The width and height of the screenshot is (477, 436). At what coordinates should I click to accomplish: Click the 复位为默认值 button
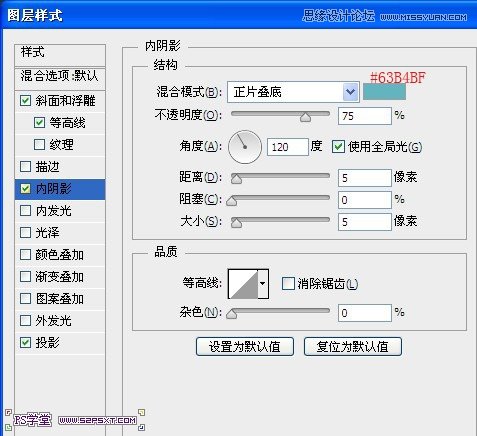(x=353, y=347)
